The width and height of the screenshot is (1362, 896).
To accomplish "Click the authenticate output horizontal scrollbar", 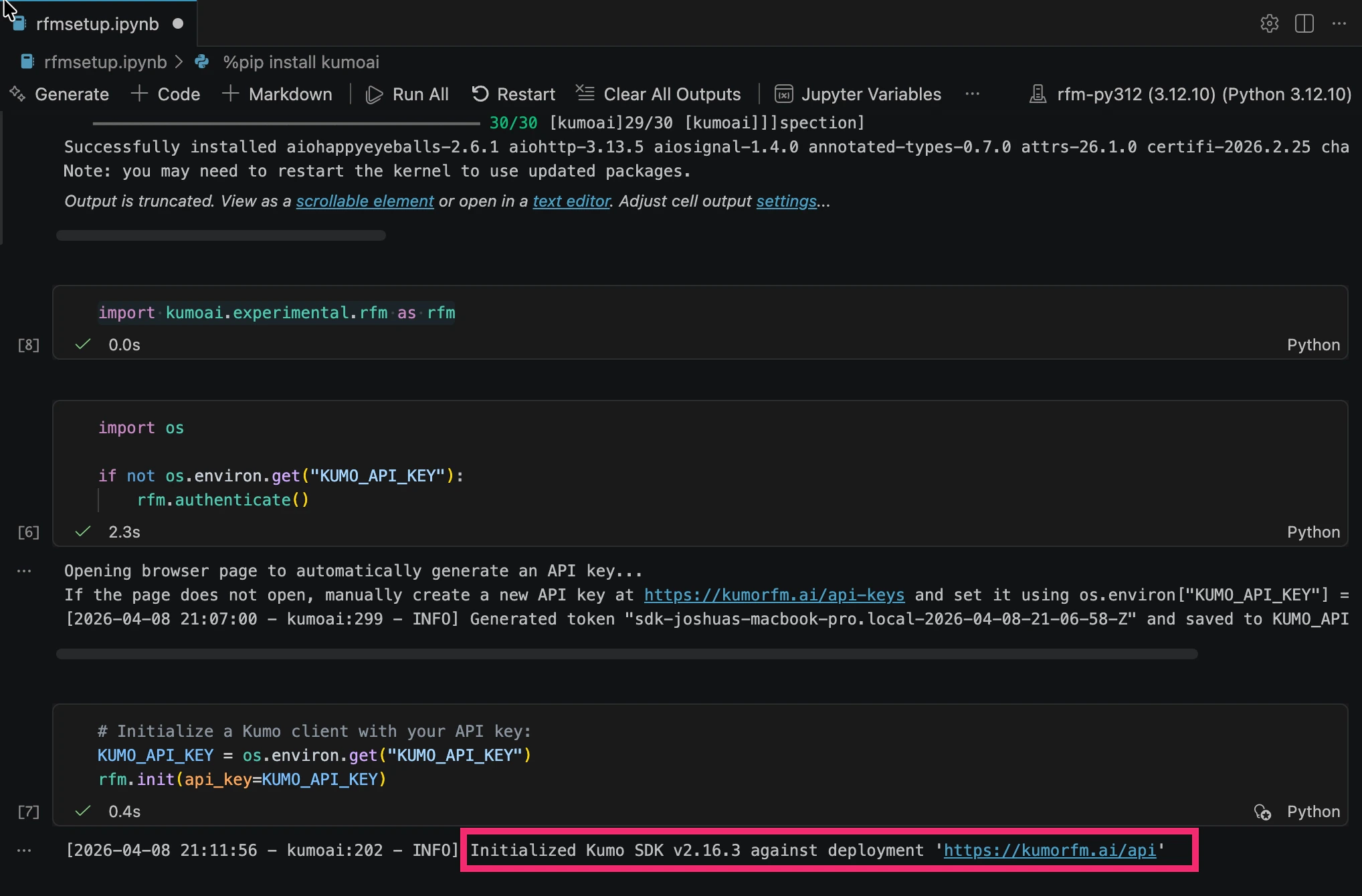I will click(x=626, y=654).
